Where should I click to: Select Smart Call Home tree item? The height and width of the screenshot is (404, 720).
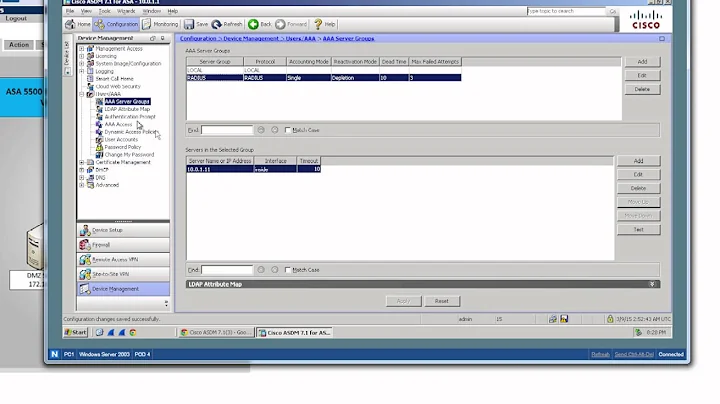tap(114, 79)
